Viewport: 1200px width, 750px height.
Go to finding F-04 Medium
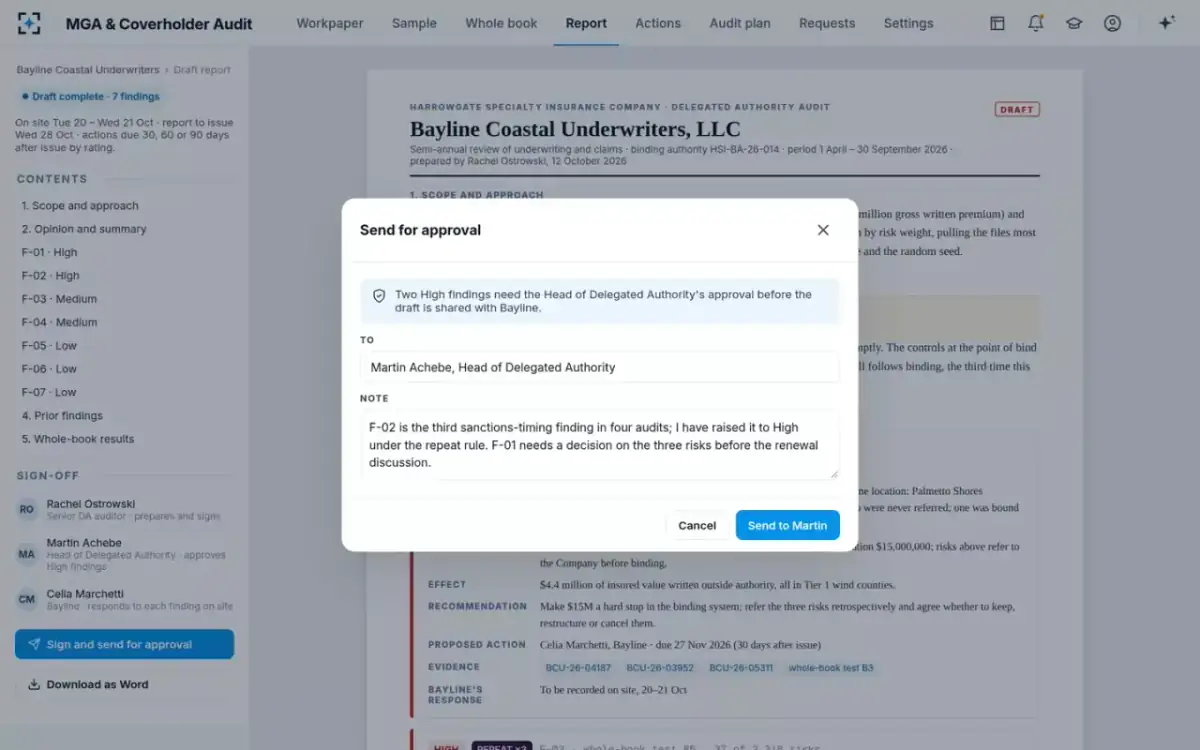click(x=59, y=322)
